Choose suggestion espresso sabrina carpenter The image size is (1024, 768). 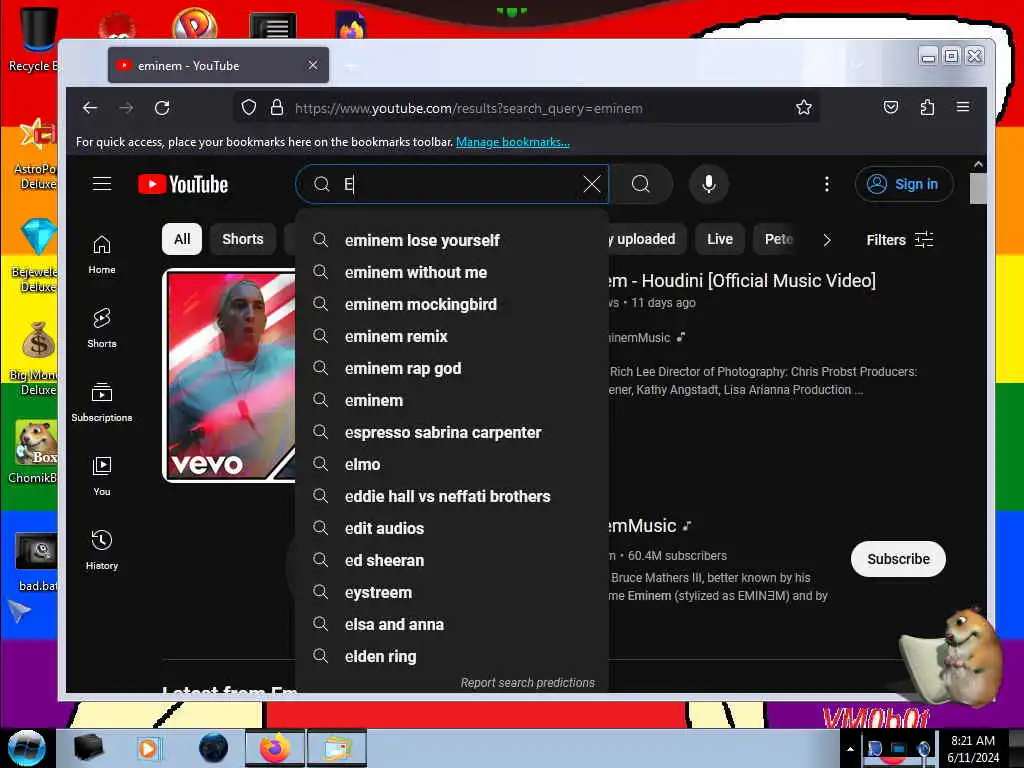click(452, 432)
